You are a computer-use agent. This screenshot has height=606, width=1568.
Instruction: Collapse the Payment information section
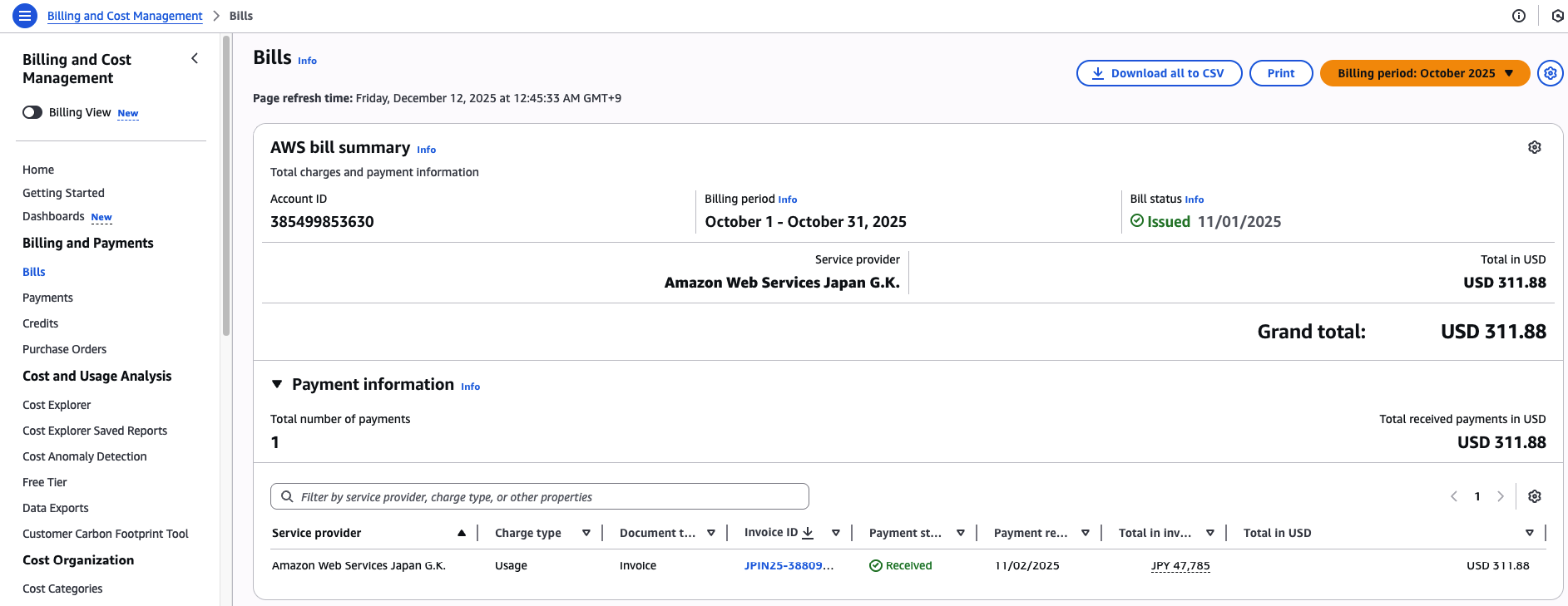click(277, 384)
